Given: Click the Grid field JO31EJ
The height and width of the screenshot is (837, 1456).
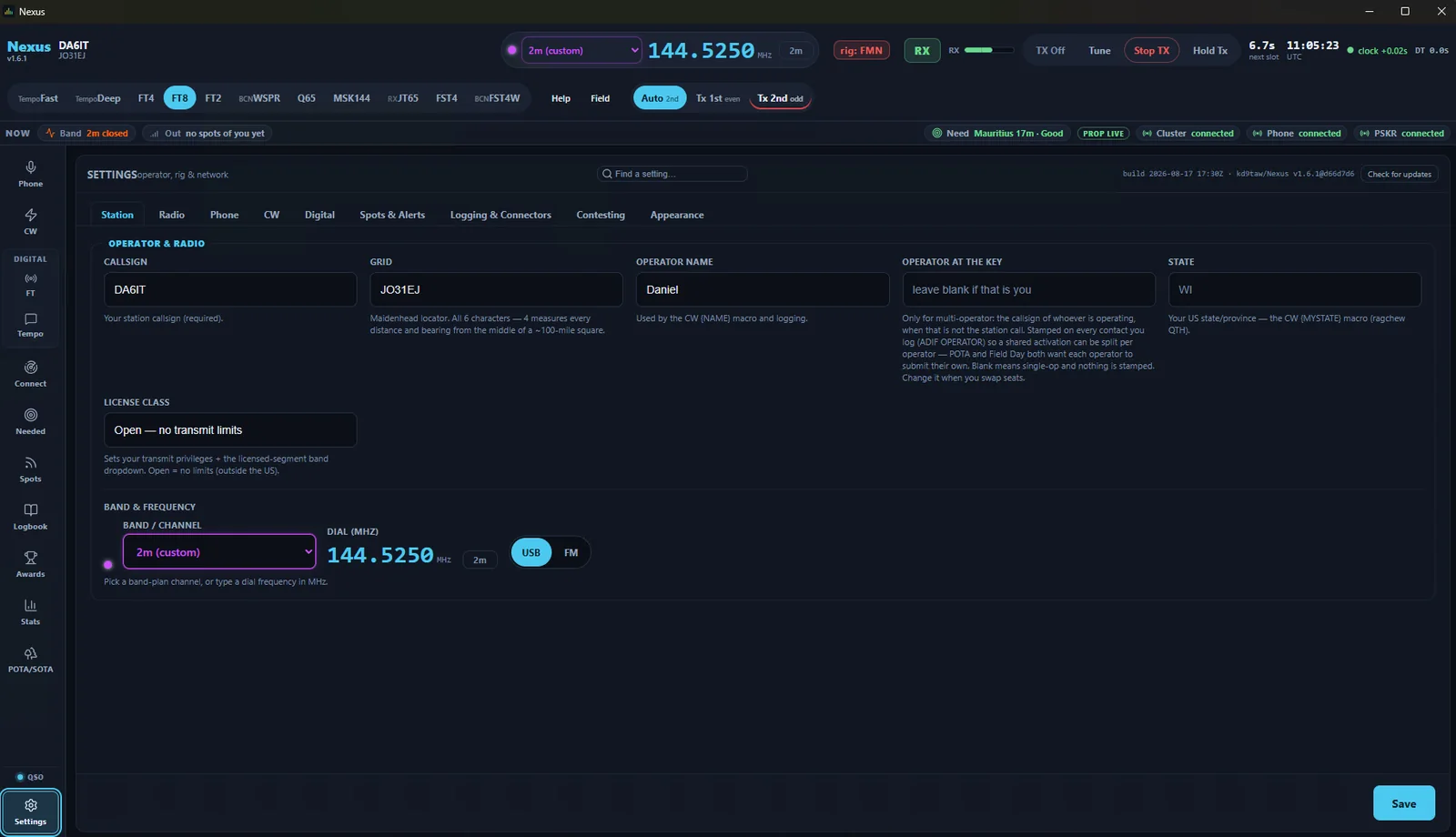Looking at the screenshot, I should [x=496, y=289].
